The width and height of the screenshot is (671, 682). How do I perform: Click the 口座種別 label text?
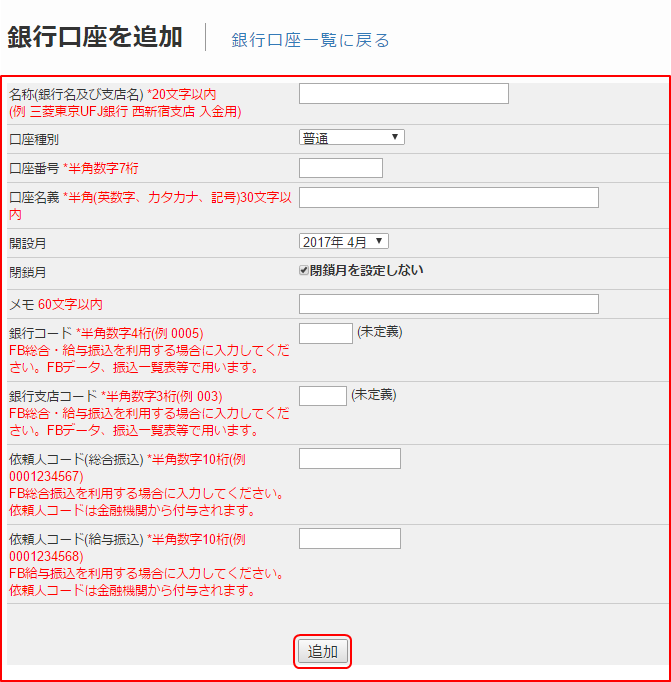point(34,140)
